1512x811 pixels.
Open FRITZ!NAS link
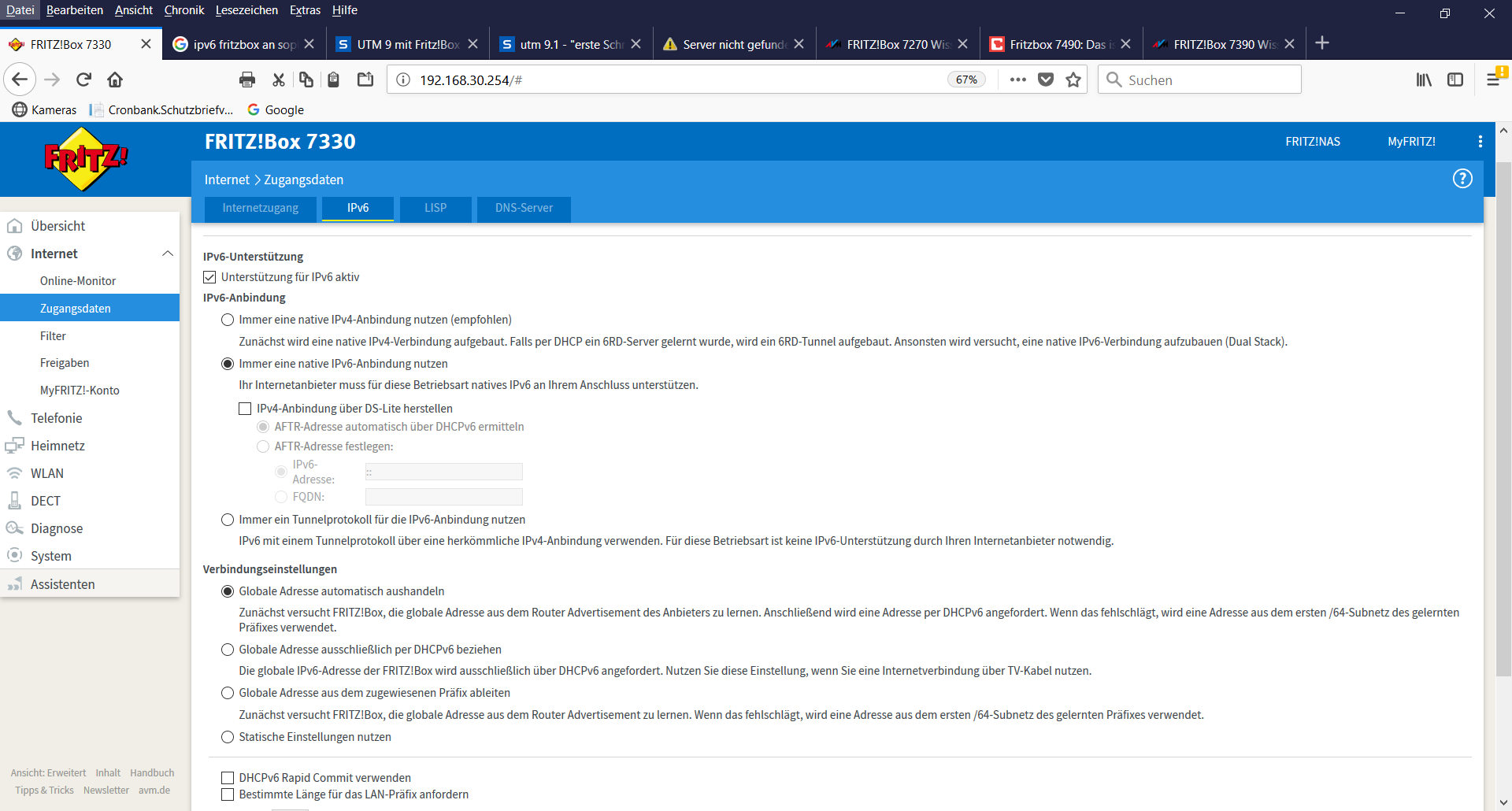point(1313,142)
